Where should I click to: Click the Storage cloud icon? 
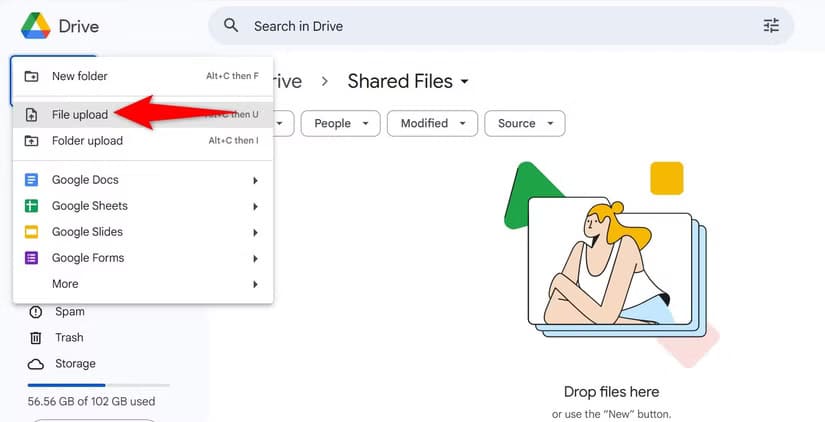(x=36, y=364)
